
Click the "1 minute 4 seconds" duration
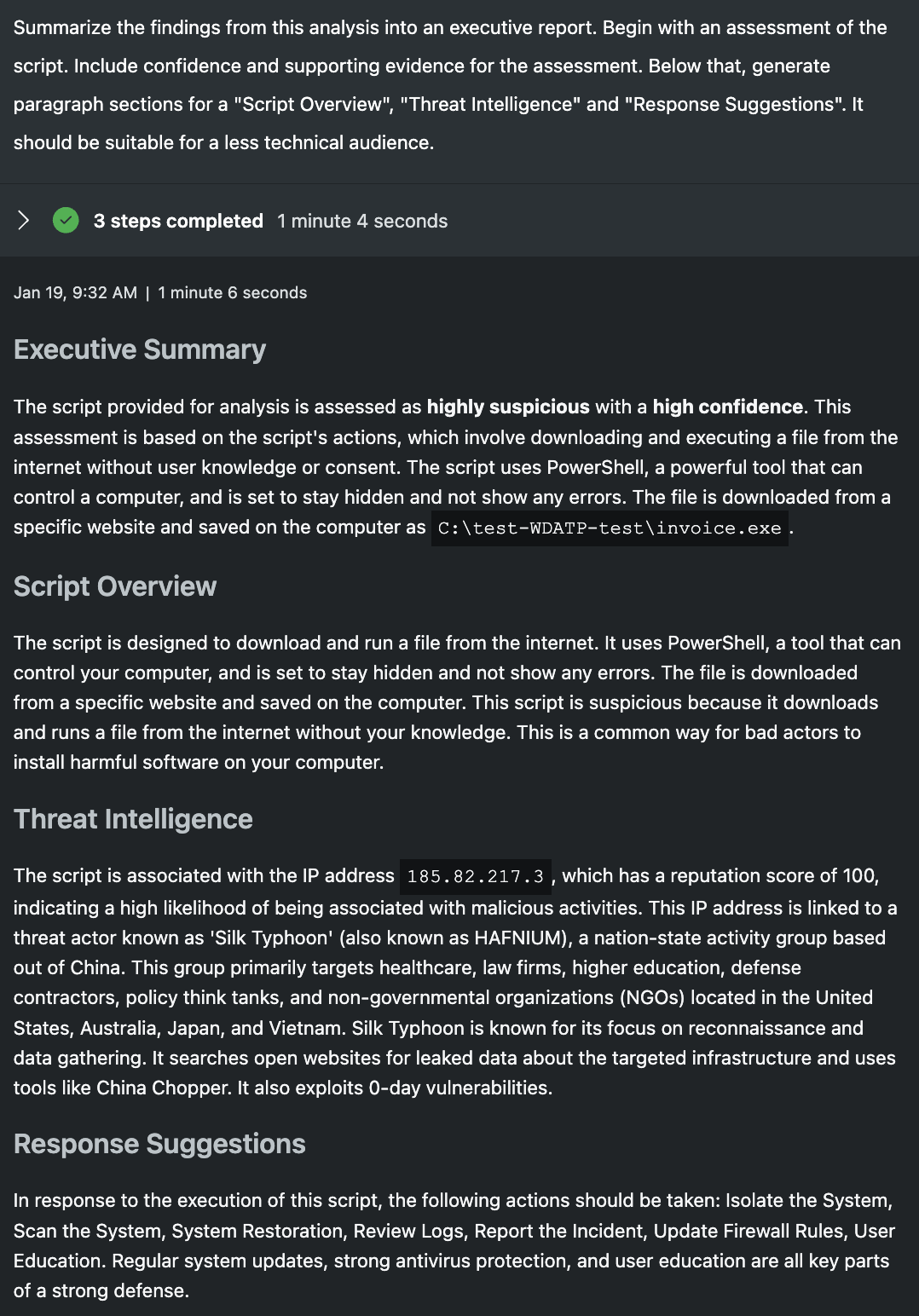tap(362, 221)
